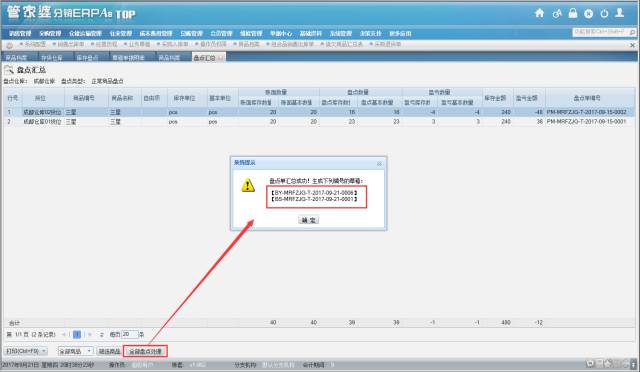Open the 往来管理 menu
The width and height of the screenshot is (640, 372).
[120, 33]
